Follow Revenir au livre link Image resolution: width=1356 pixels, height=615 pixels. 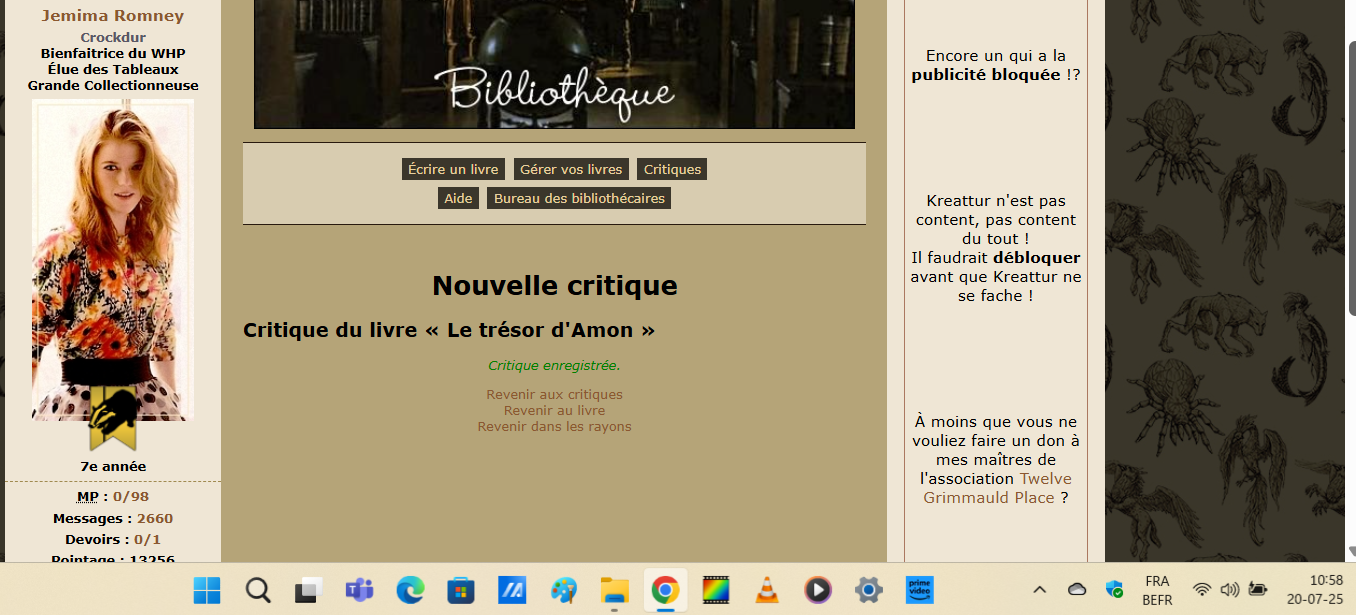(554, 411)
